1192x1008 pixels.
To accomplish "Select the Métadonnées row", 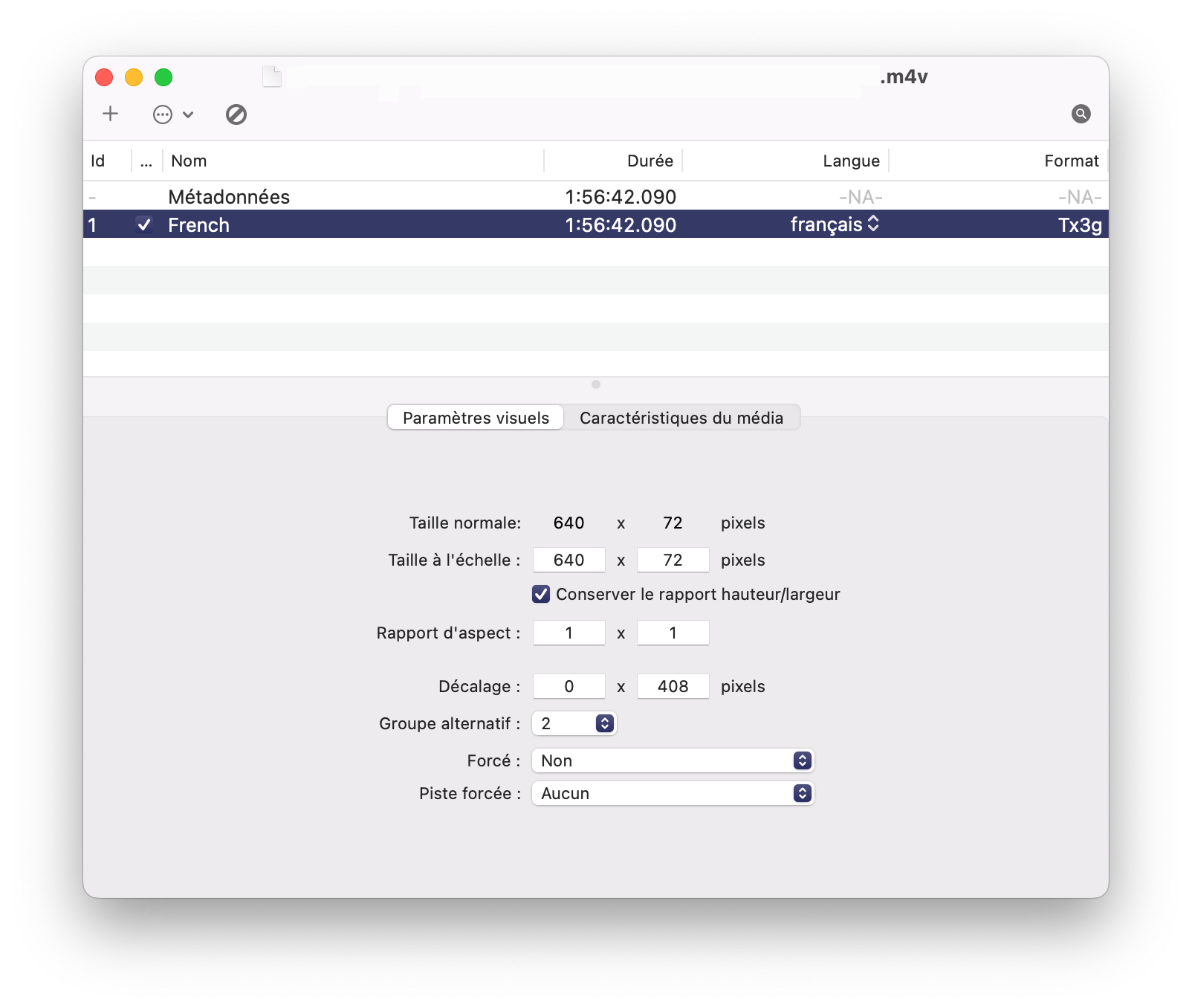I will [596, 196].
